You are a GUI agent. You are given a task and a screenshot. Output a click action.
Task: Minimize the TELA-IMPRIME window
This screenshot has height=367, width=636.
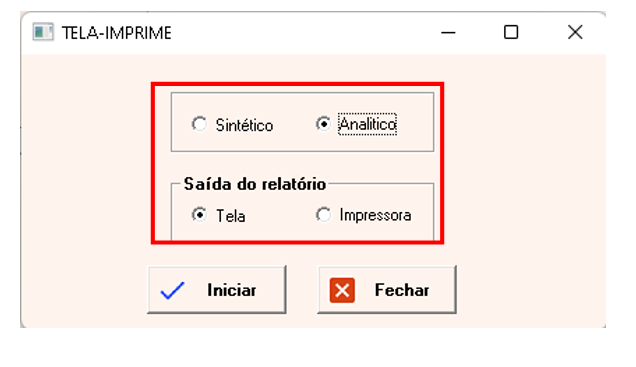tap(448, 32)
